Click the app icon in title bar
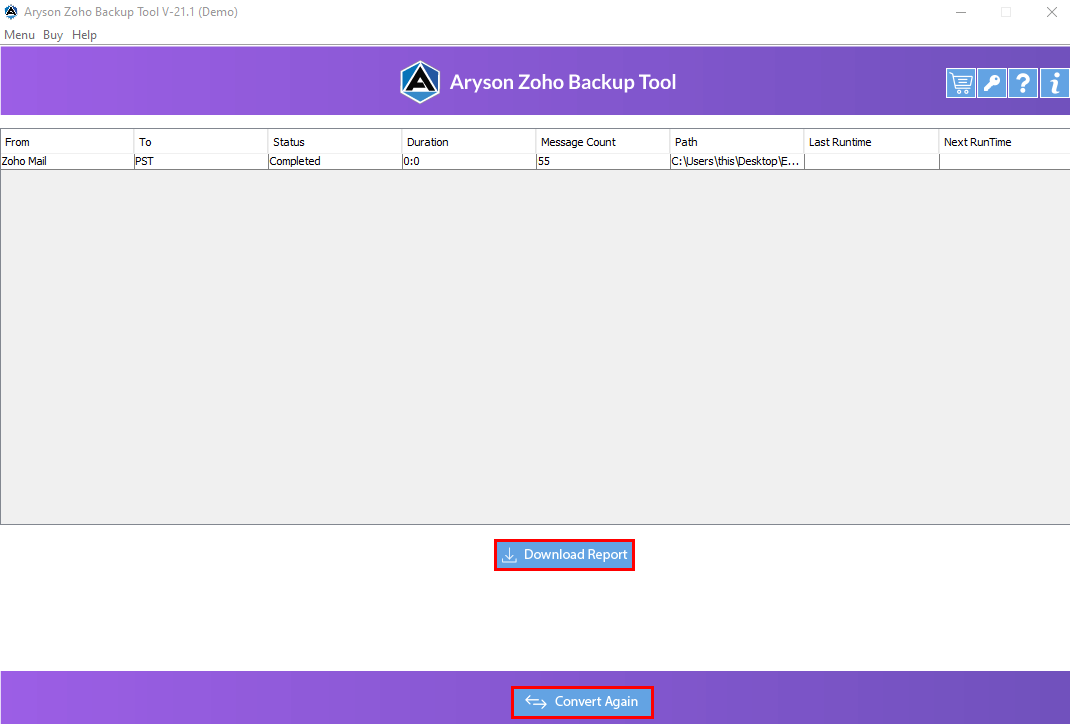 point(11,12)
